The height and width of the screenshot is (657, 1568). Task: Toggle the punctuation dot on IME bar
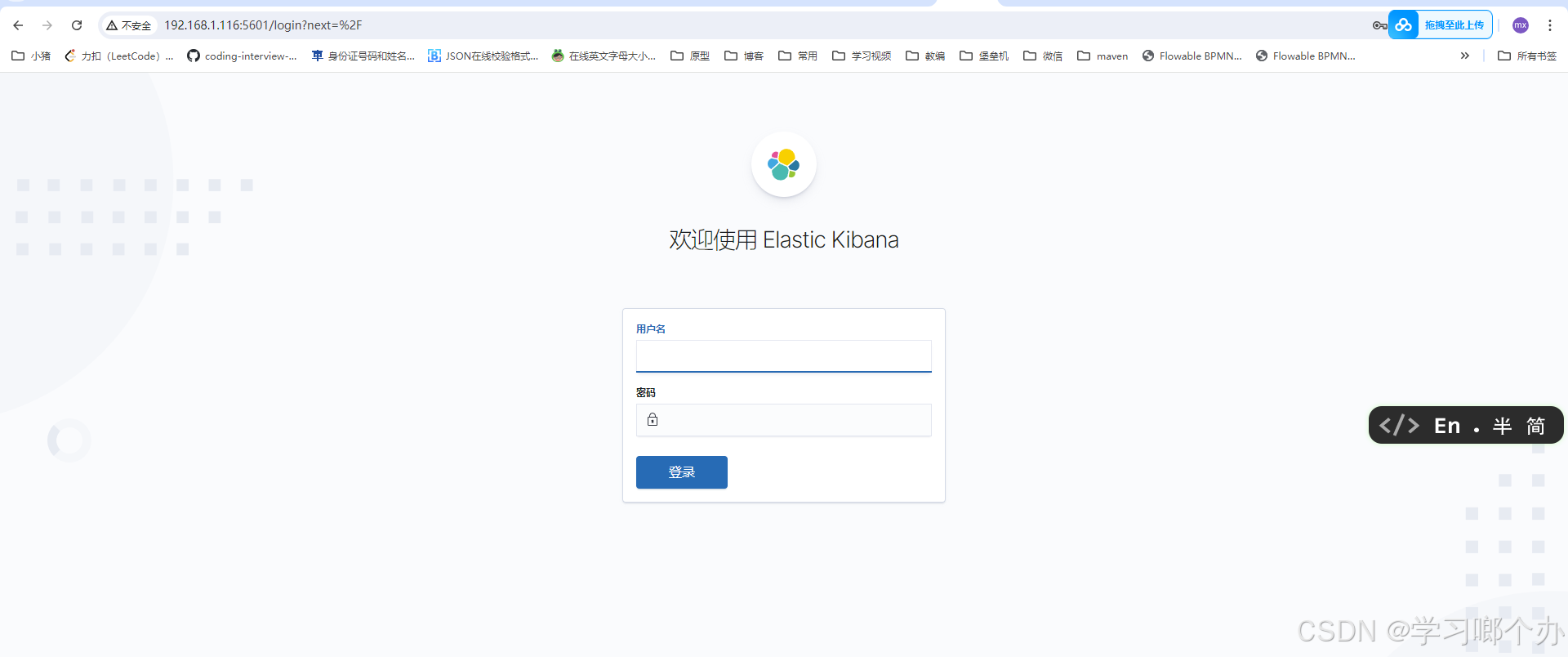coord(1477,428)
